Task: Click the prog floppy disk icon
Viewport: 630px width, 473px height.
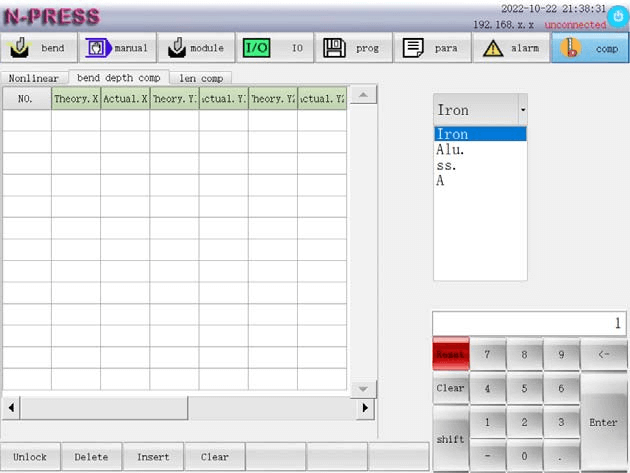Action: [x=334, y=48]
